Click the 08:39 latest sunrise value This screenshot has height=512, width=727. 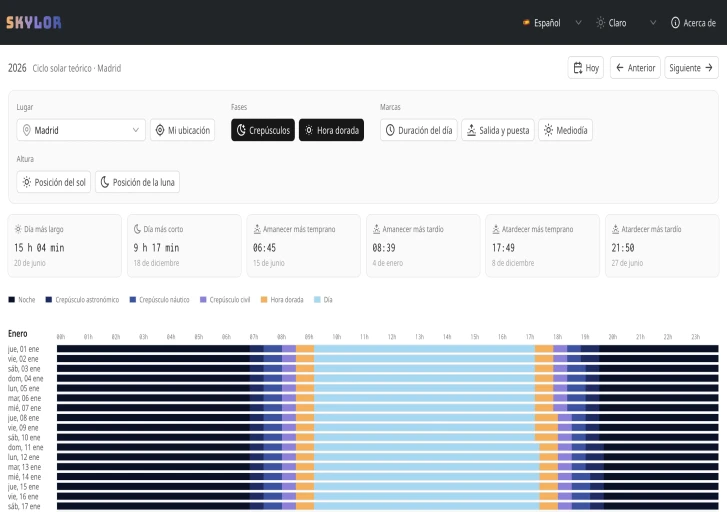click(384, 248)
